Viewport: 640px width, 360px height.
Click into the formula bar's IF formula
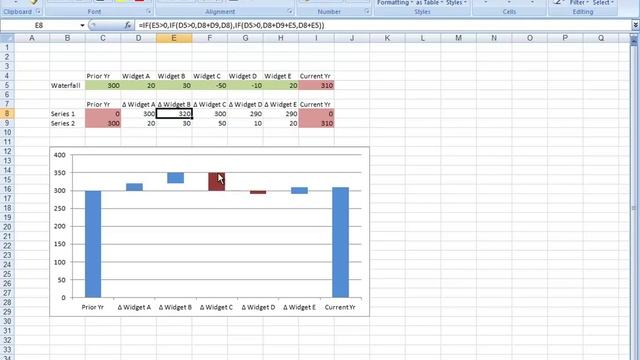coord(231,25)
